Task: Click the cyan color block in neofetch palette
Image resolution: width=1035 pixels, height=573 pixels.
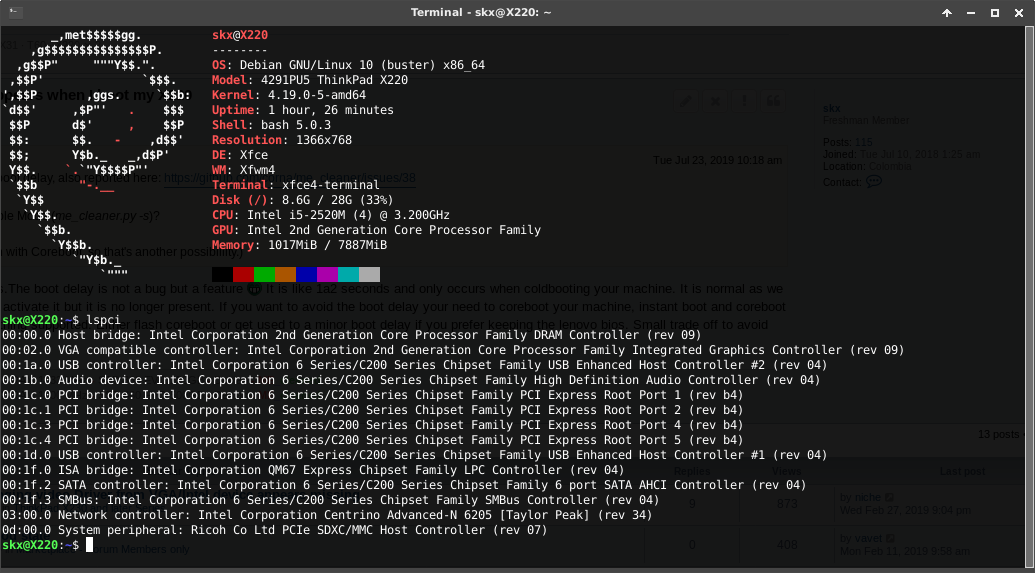Action: [349, 275]
